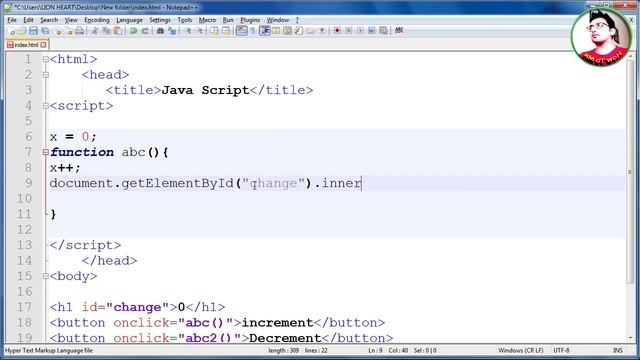
Task: Open the Macro menu
Action: pyautogui.click(x=207, y=20)
